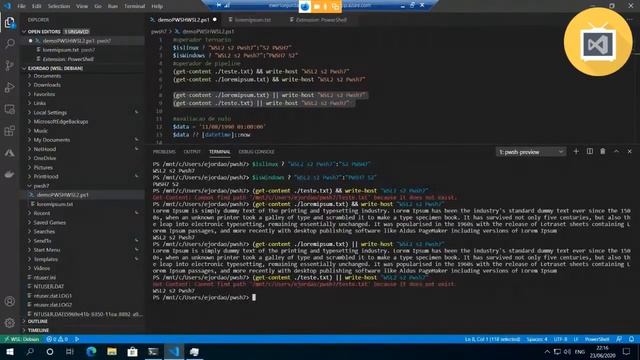640x360 pixels.
Task: Open the Edit menu
Action: (x=36, y=6)
